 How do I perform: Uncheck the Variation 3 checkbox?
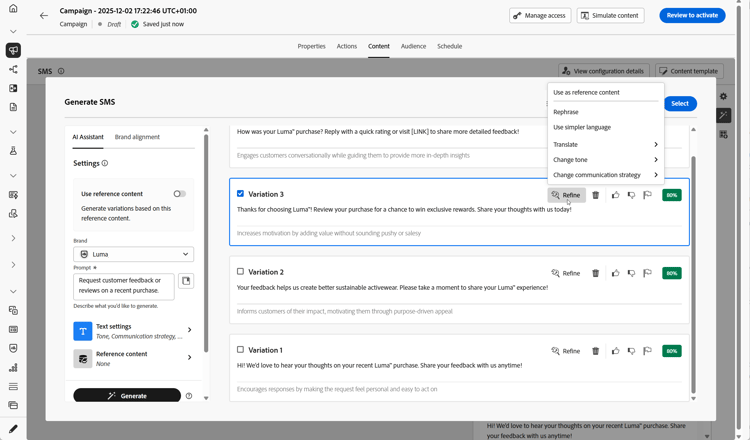(240, 194)
